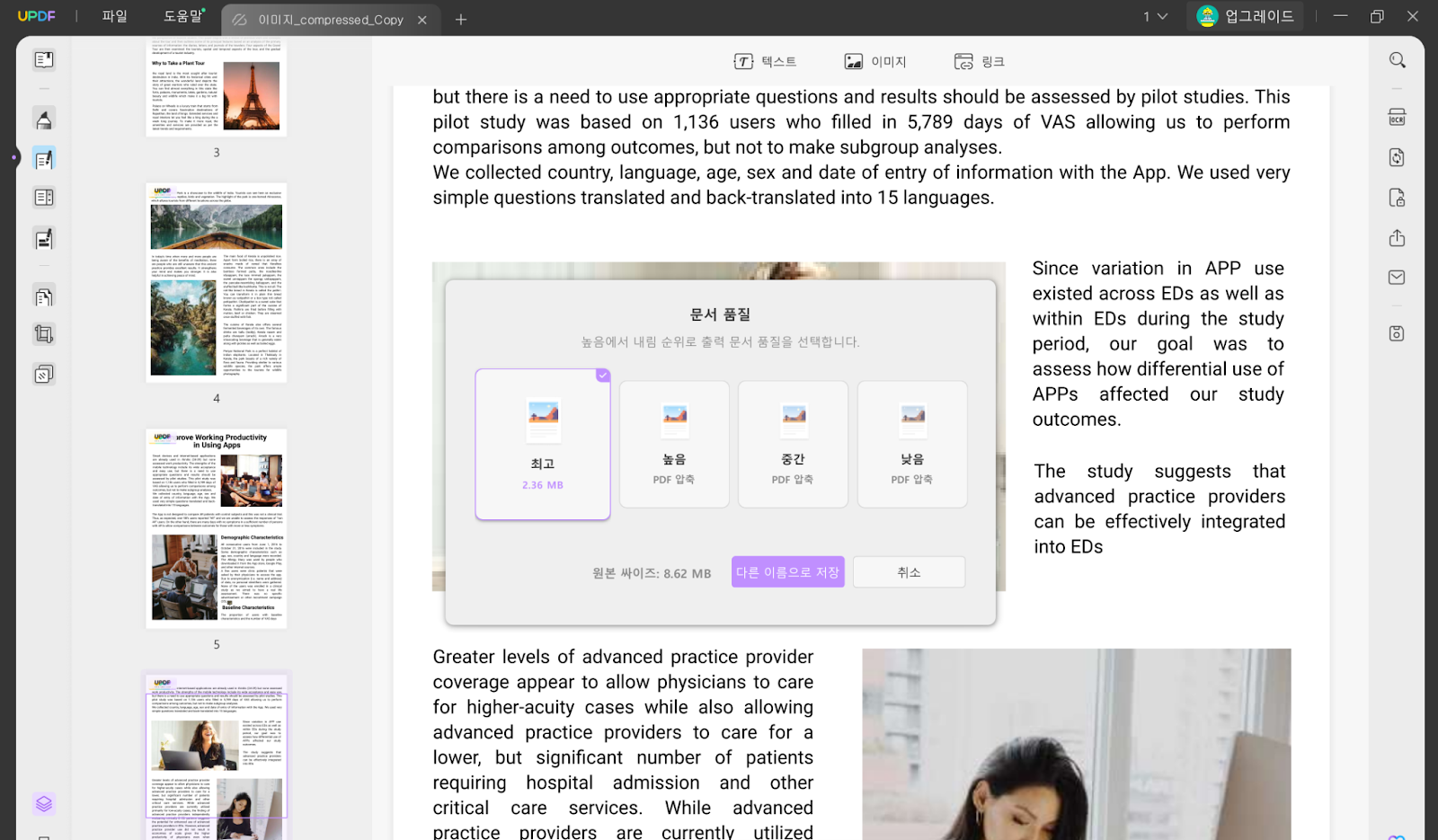
Task: Open the 도움말 help menu
Action: (183, 16)
